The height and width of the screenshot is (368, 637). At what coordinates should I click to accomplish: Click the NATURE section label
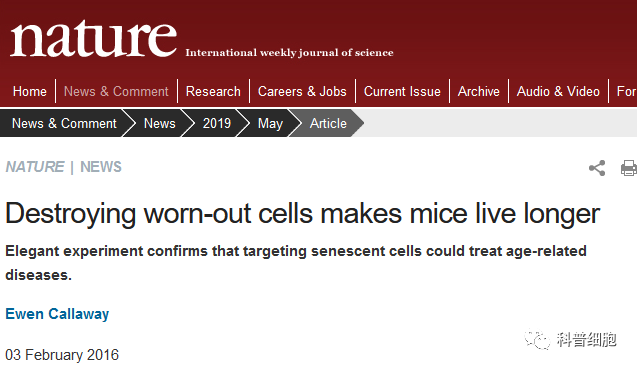[35, 167]
